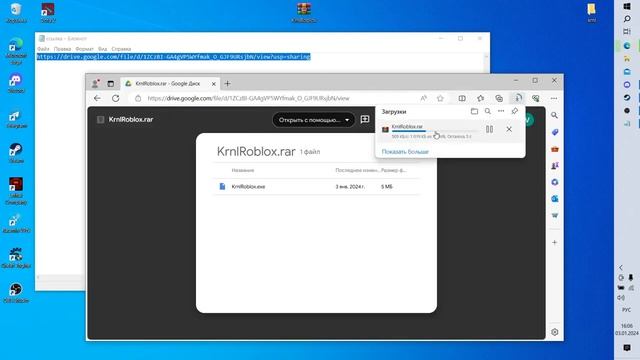
Task: Click the KrnlRoblox.rar download progress bar
Action: [435, 131]
